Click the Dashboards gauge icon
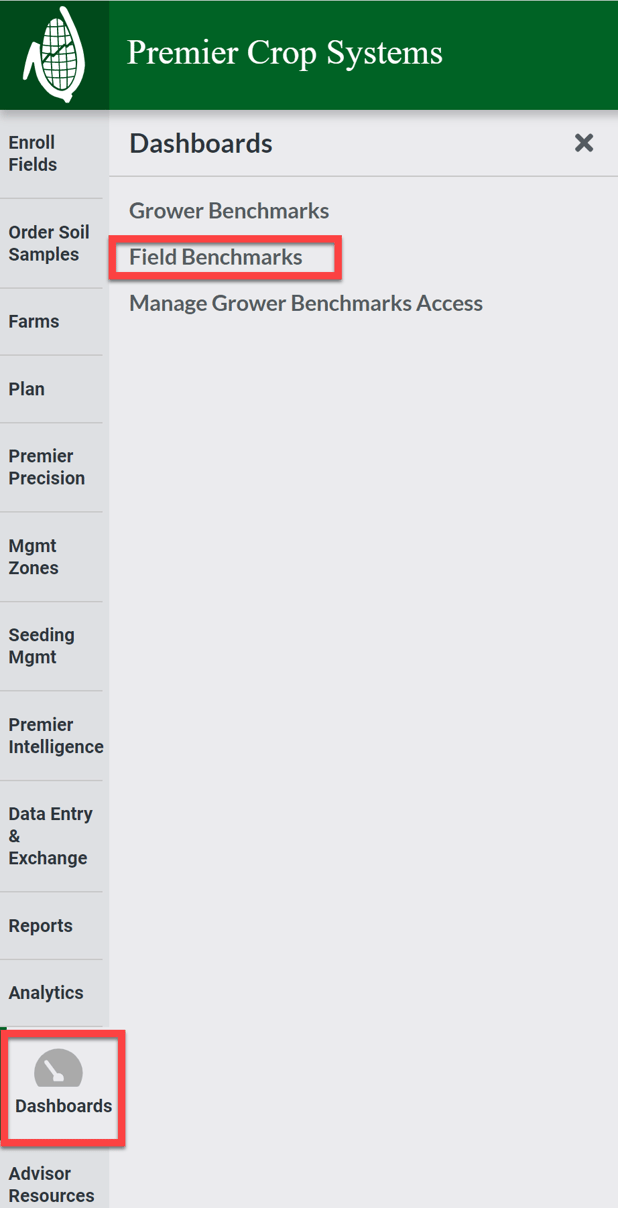Image resolution: width=618 pixels, height=1208 pixels. click(58, 1068)
